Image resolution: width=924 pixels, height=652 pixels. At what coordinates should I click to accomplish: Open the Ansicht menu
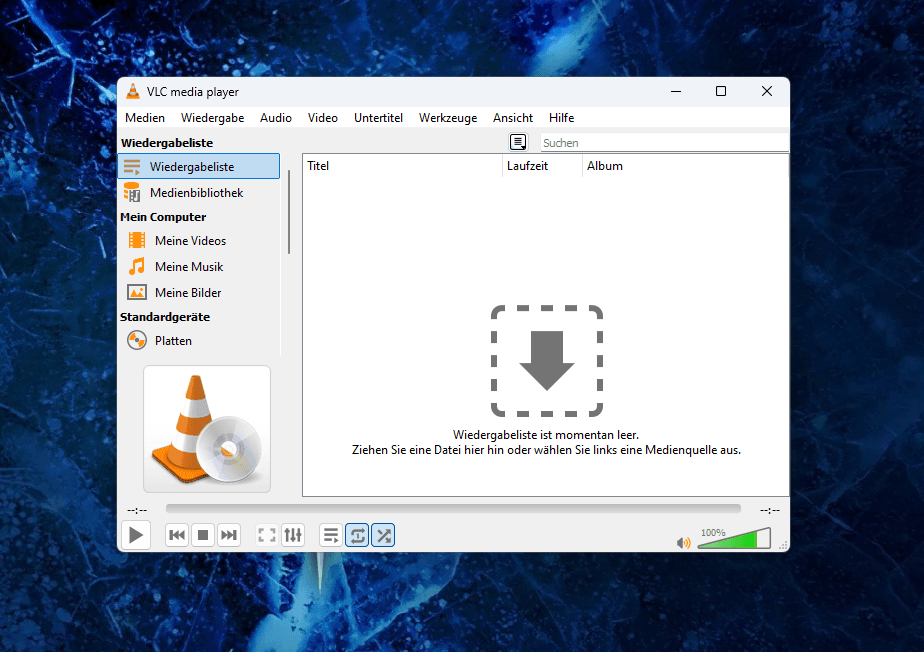tap(512, 117)
